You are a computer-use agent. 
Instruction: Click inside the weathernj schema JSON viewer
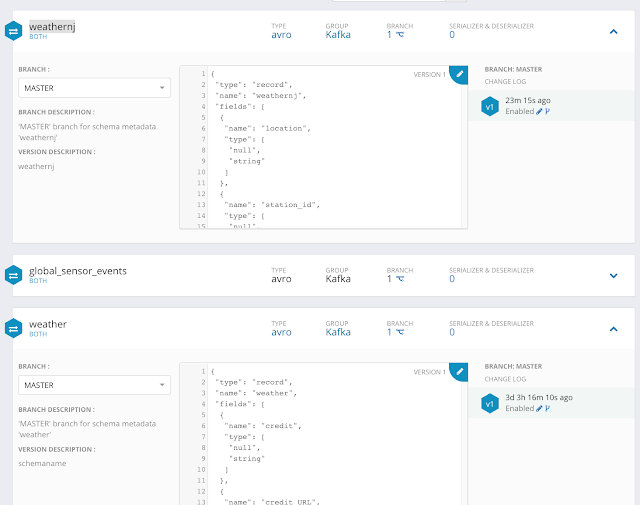coord(320,150)
